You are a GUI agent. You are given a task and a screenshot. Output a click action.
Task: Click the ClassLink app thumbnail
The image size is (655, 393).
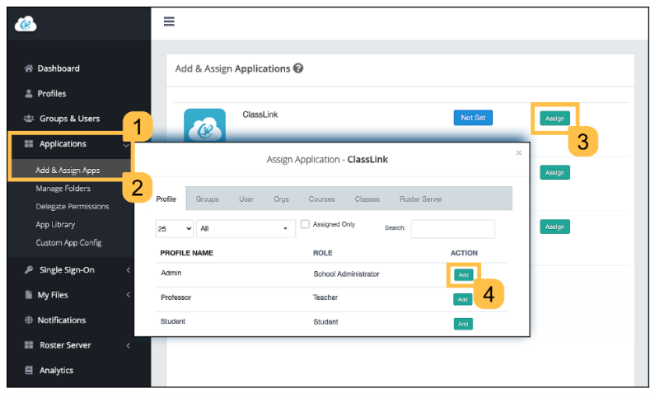(x=205, y=125)
